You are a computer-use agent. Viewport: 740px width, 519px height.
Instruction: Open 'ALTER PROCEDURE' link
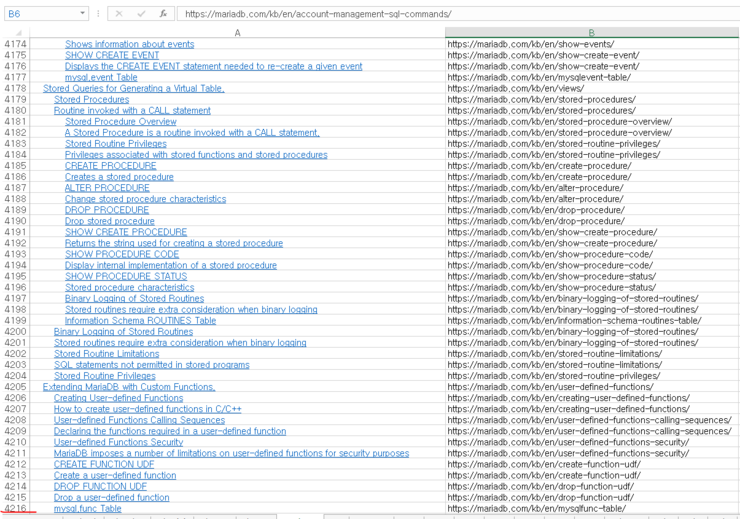click(107, 188)
